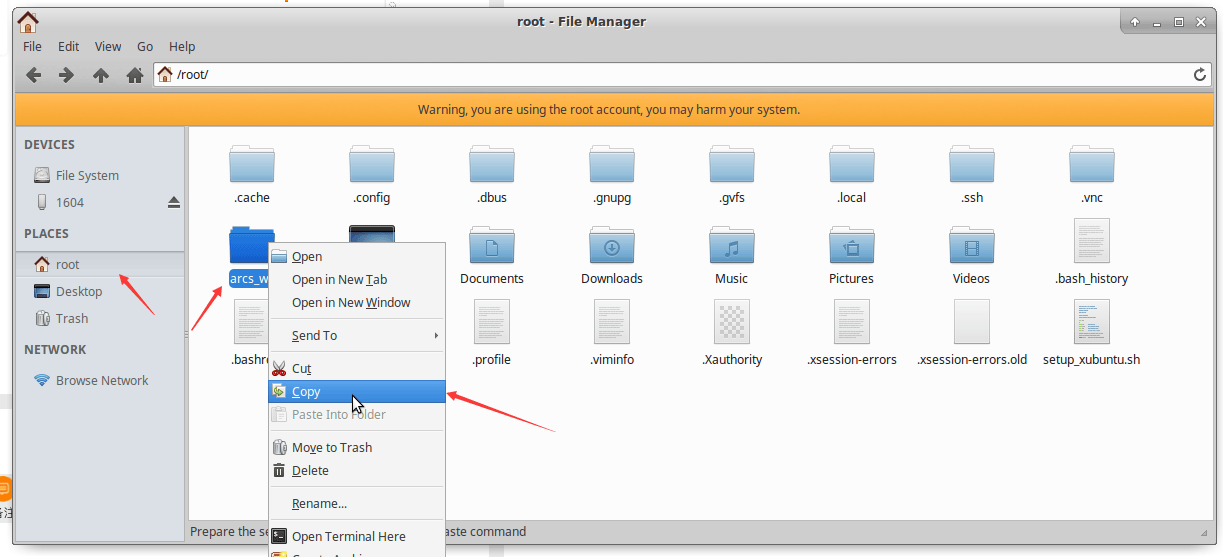Open home folder via toolbar house icon
This screenshot has height=557, width=1223.
pos(135,75)
